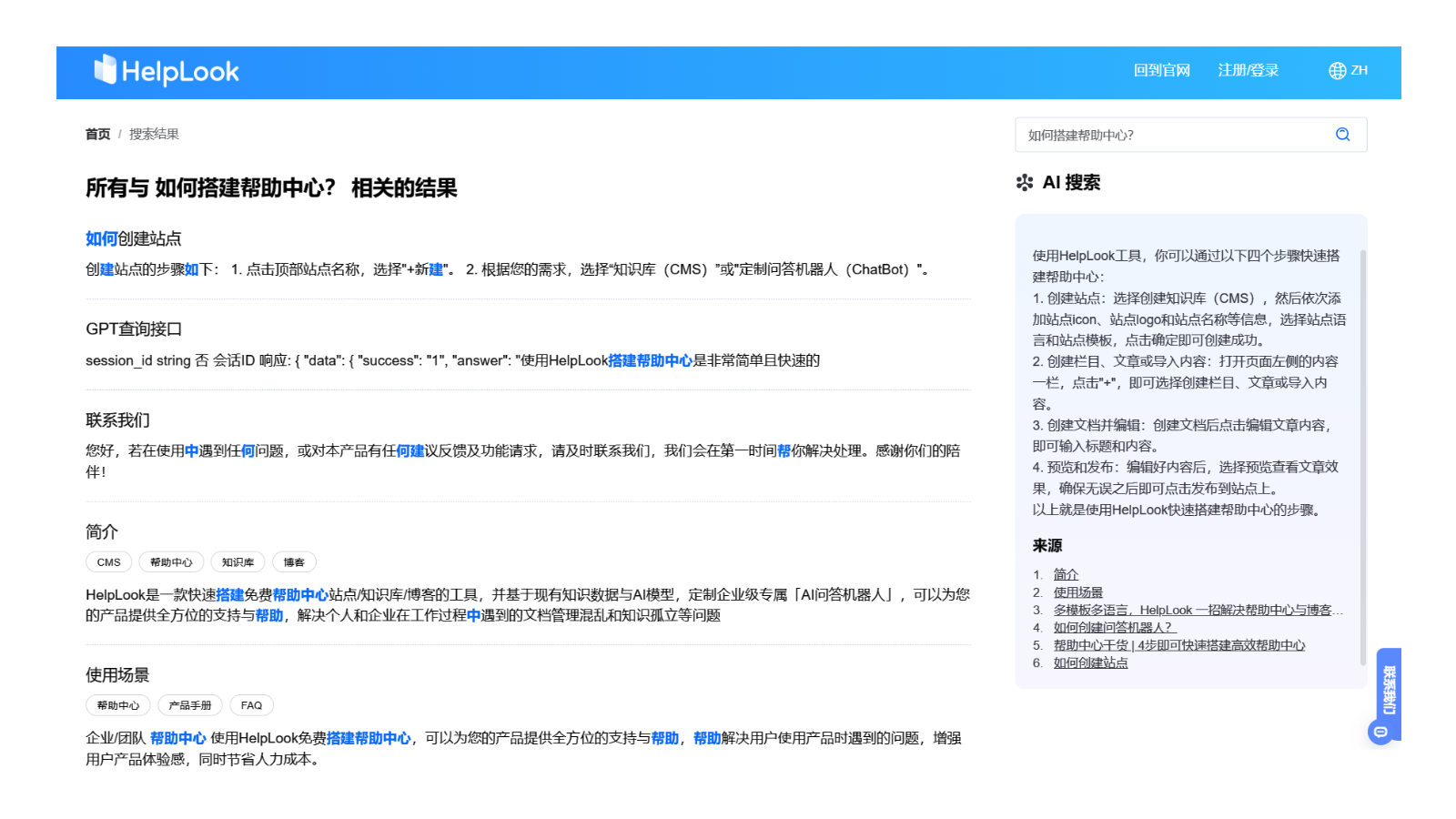Click the CMS tag
Viewport: 1456px width, 819px height.
pyautogui.click(x=109, y=562)
